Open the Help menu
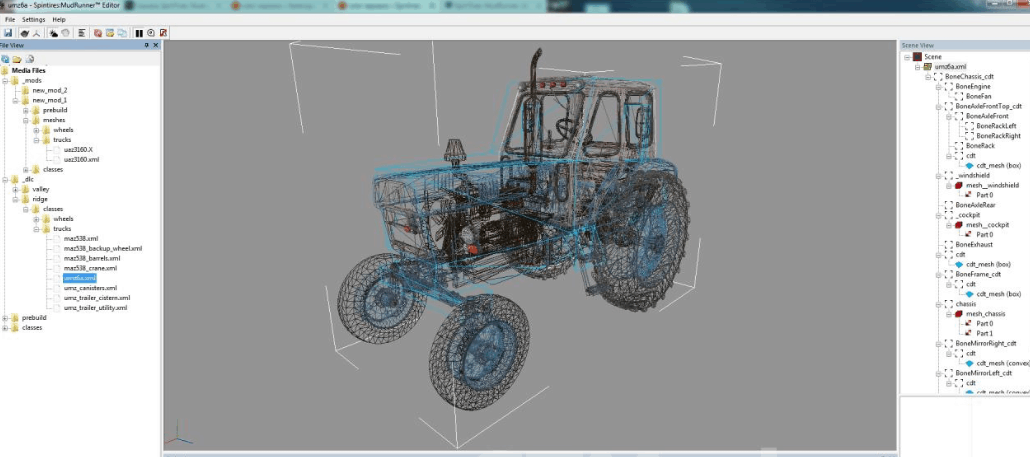1030x457 pixels. 59,19
